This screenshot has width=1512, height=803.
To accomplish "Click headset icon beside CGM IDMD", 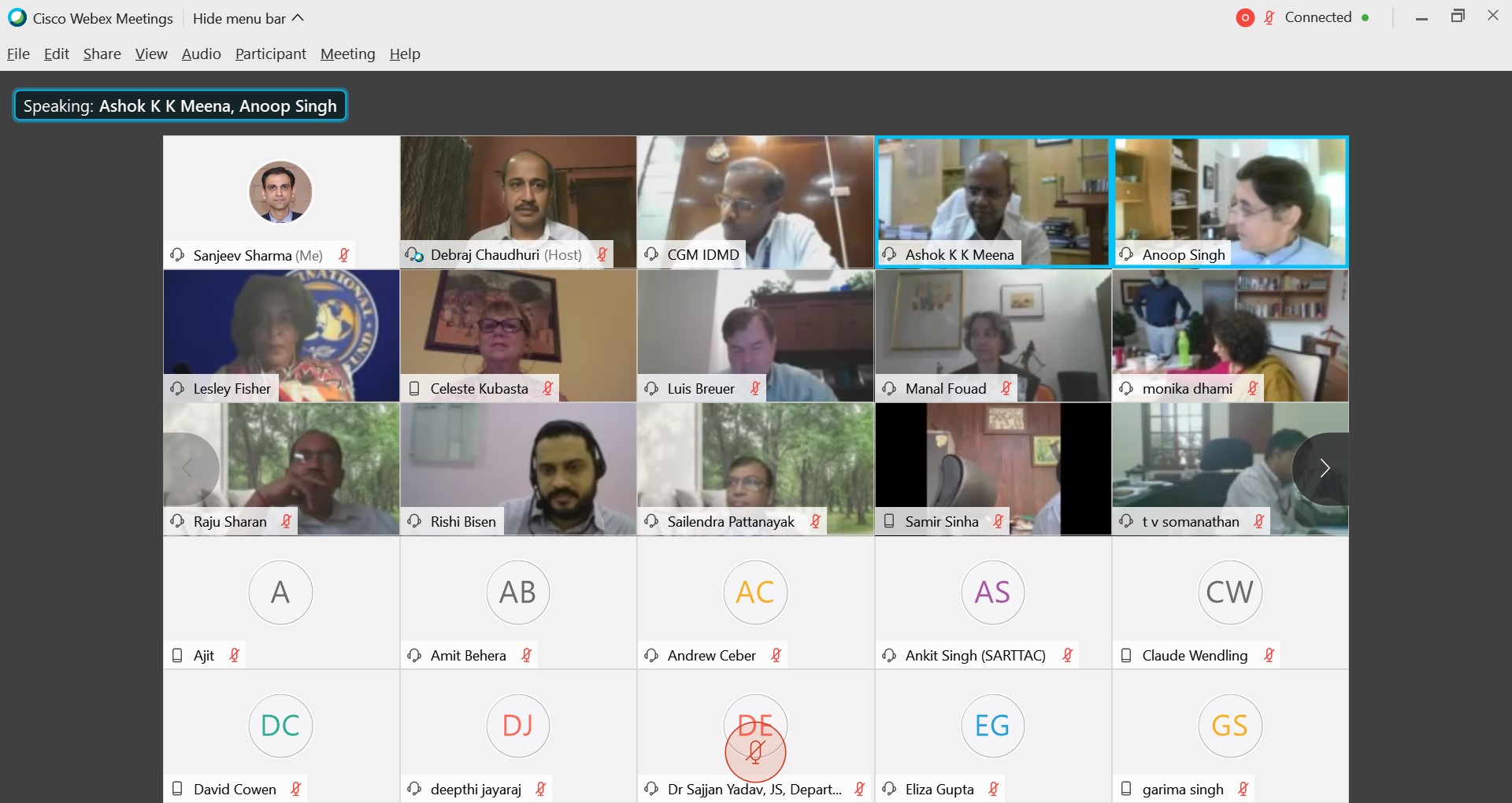I will click(651, 254).
